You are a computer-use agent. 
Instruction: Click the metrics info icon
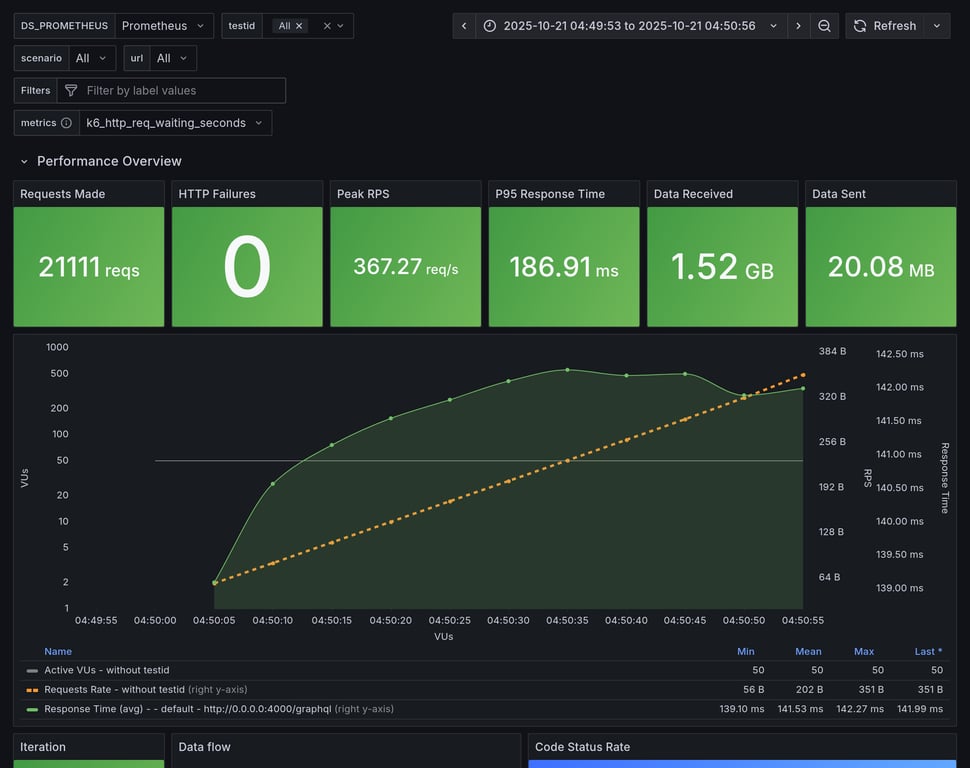click(66, 123)
